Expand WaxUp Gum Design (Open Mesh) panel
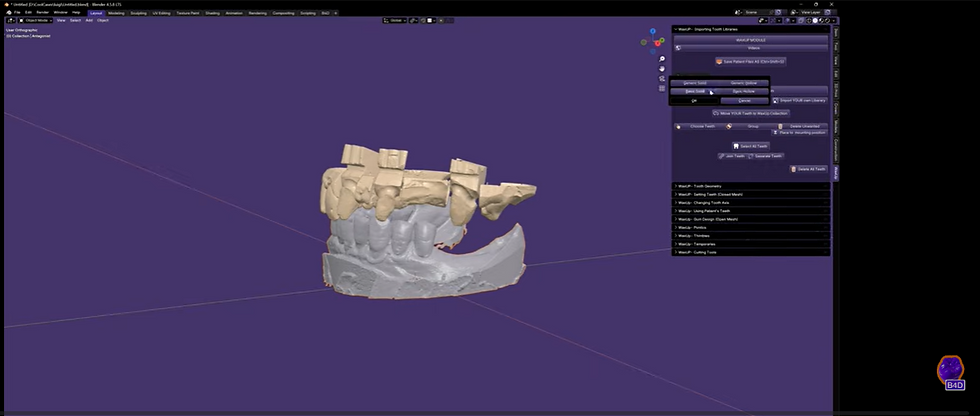 pos(751,219)
